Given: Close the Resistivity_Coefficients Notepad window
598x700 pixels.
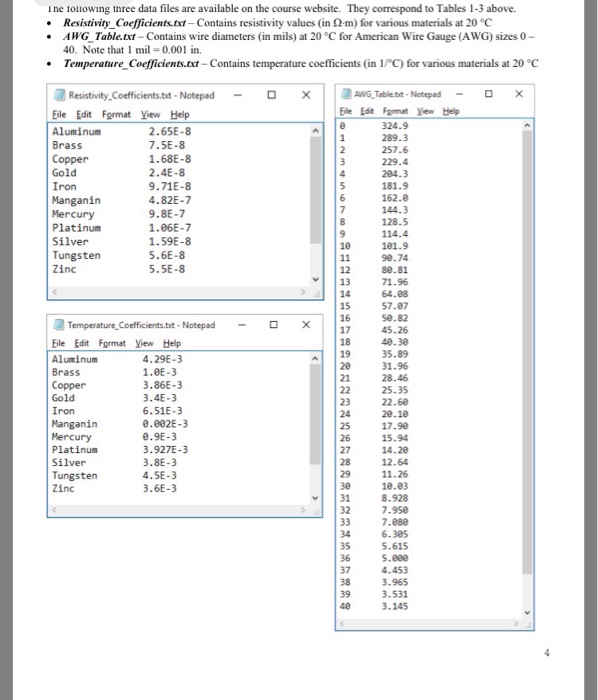Looking at the screenshot, I should 306,95.
